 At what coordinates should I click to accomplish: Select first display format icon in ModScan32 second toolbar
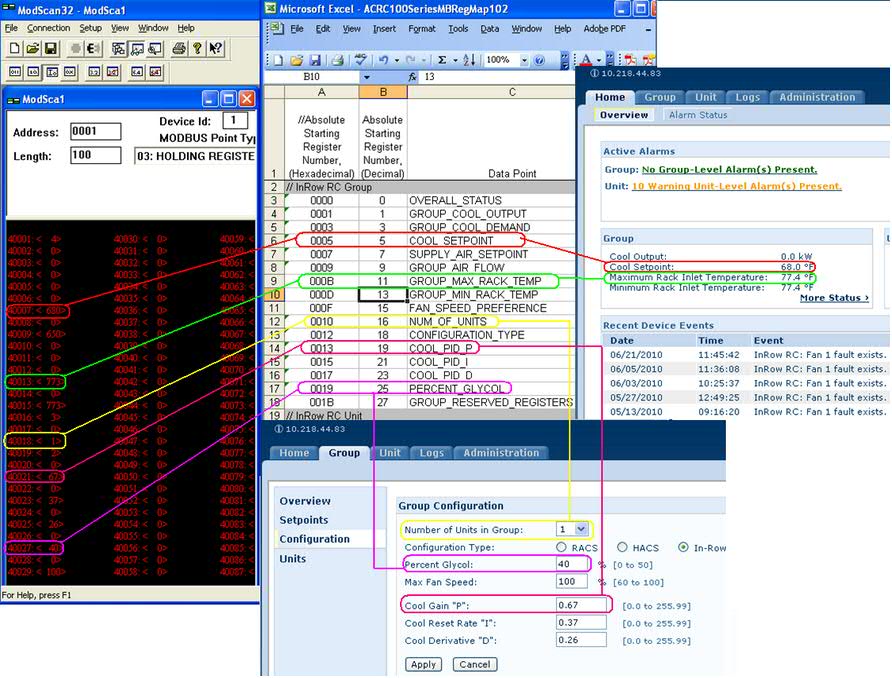15,72
